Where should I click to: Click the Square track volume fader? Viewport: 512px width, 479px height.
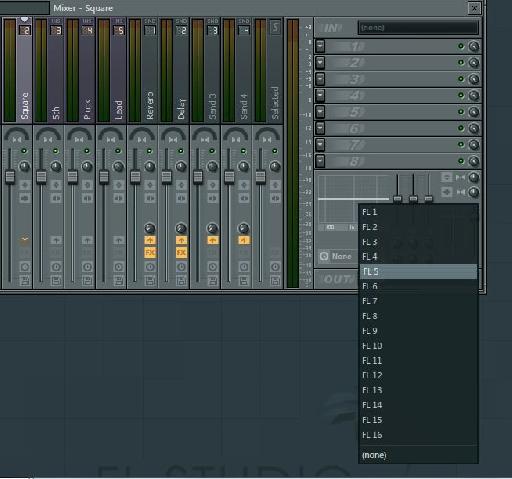10,177
